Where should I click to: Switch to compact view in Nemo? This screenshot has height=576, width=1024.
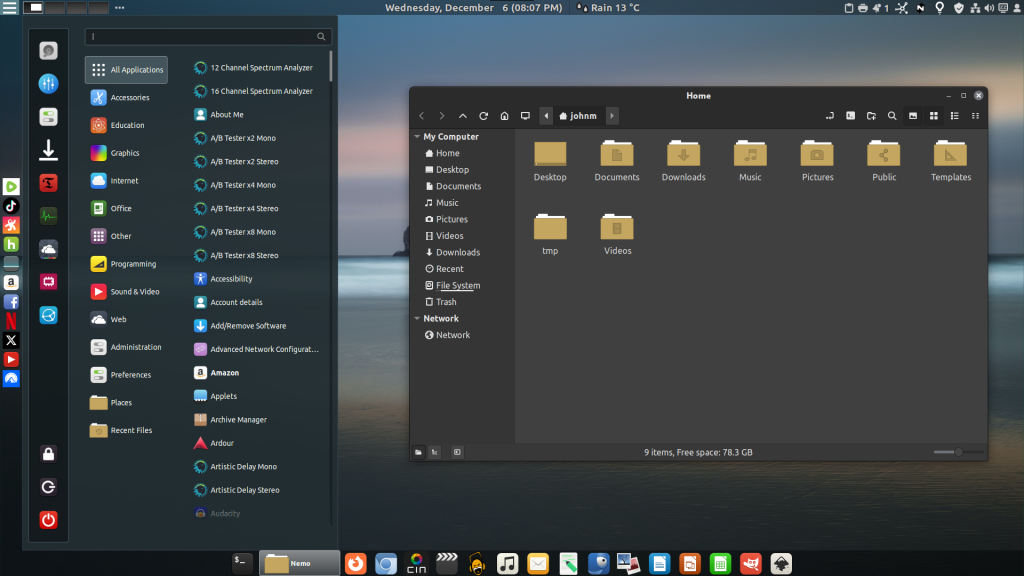975,116
